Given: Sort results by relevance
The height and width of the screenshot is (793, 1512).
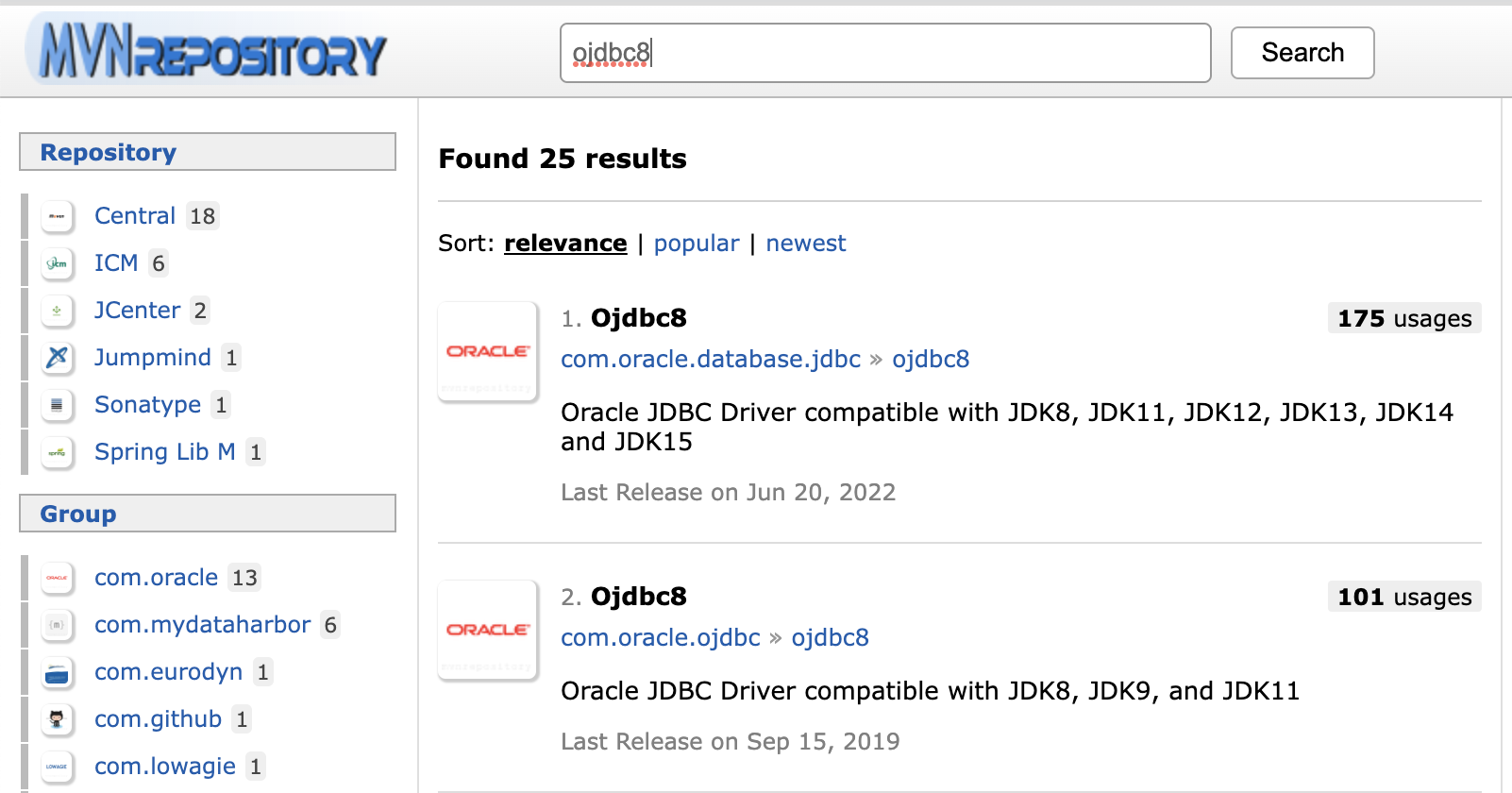Looking at the screenshot, I should pos(565,244).
